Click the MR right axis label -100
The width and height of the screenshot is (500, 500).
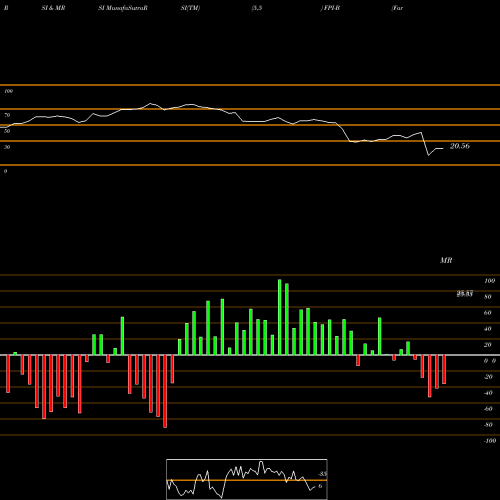490,441
